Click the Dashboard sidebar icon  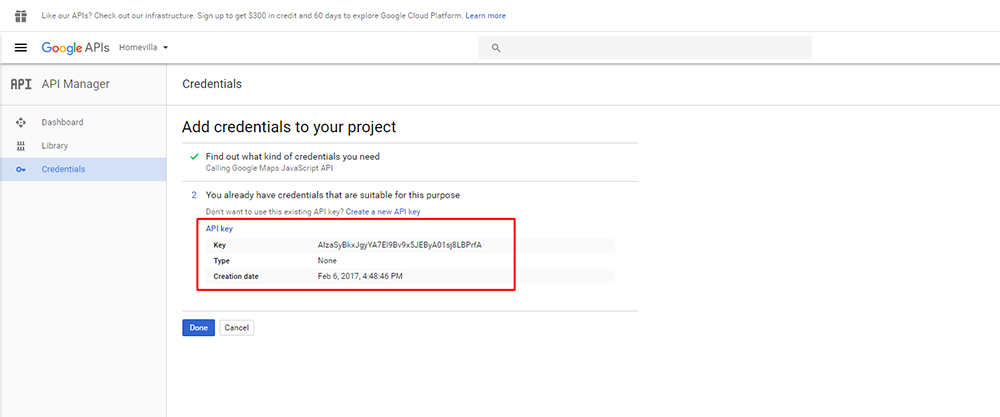pos(21,122)
